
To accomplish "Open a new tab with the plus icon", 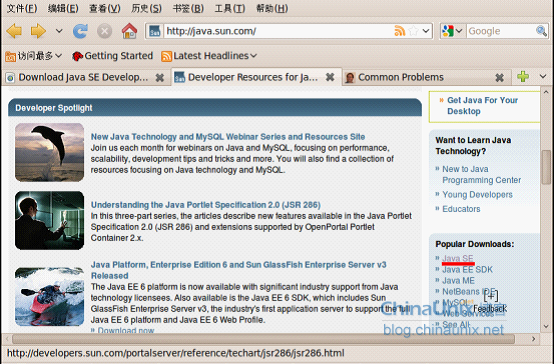I will (523, 76).
